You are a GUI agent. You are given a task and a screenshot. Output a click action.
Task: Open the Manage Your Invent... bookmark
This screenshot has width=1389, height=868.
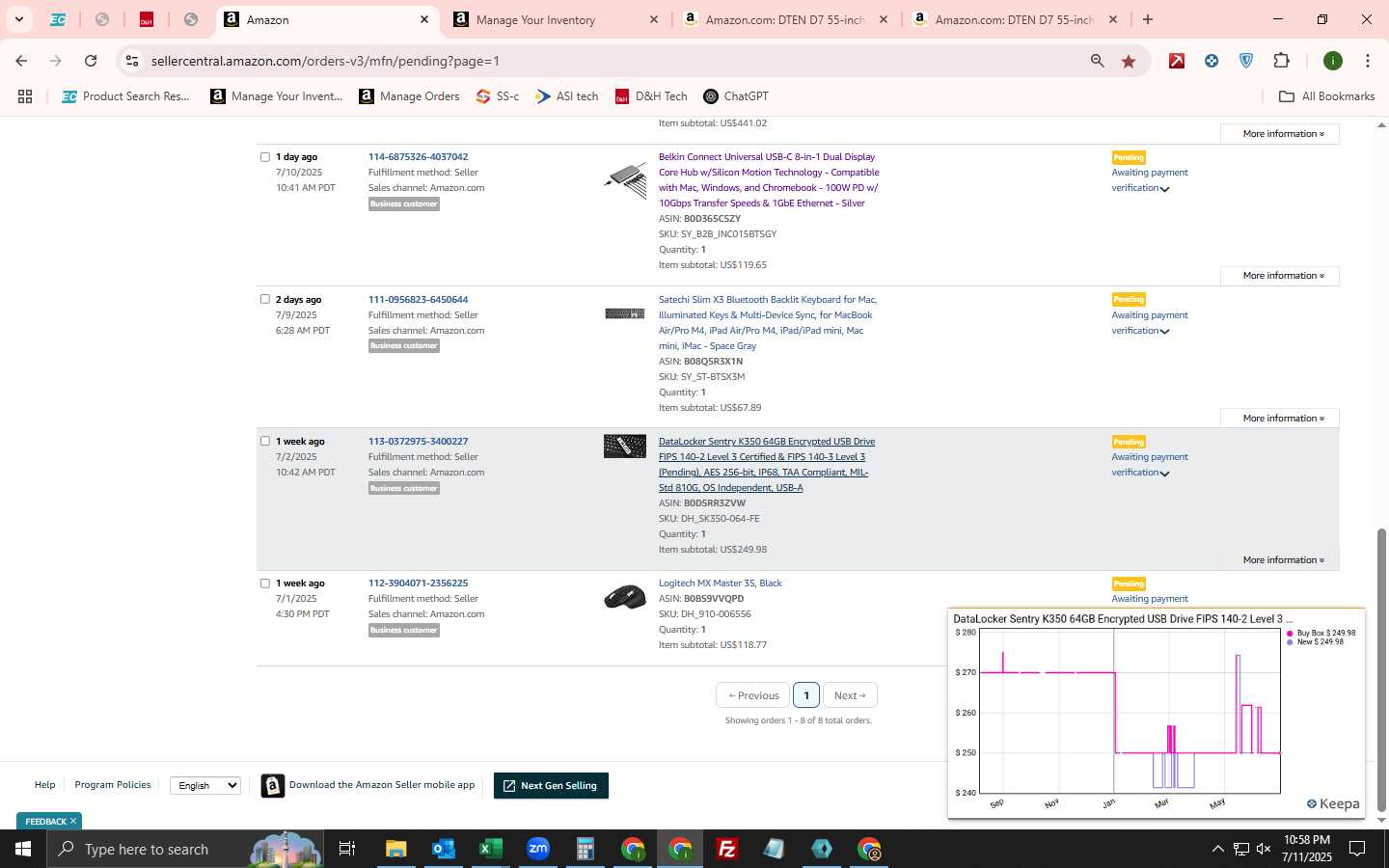(x=277, y=96)
